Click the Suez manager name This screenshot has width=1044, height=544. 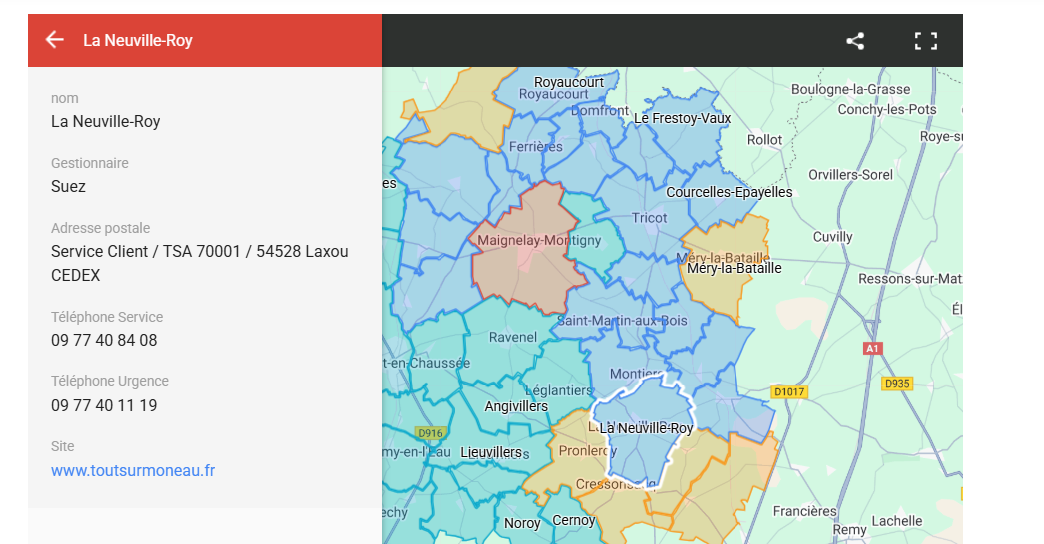[x=68, y=186]
